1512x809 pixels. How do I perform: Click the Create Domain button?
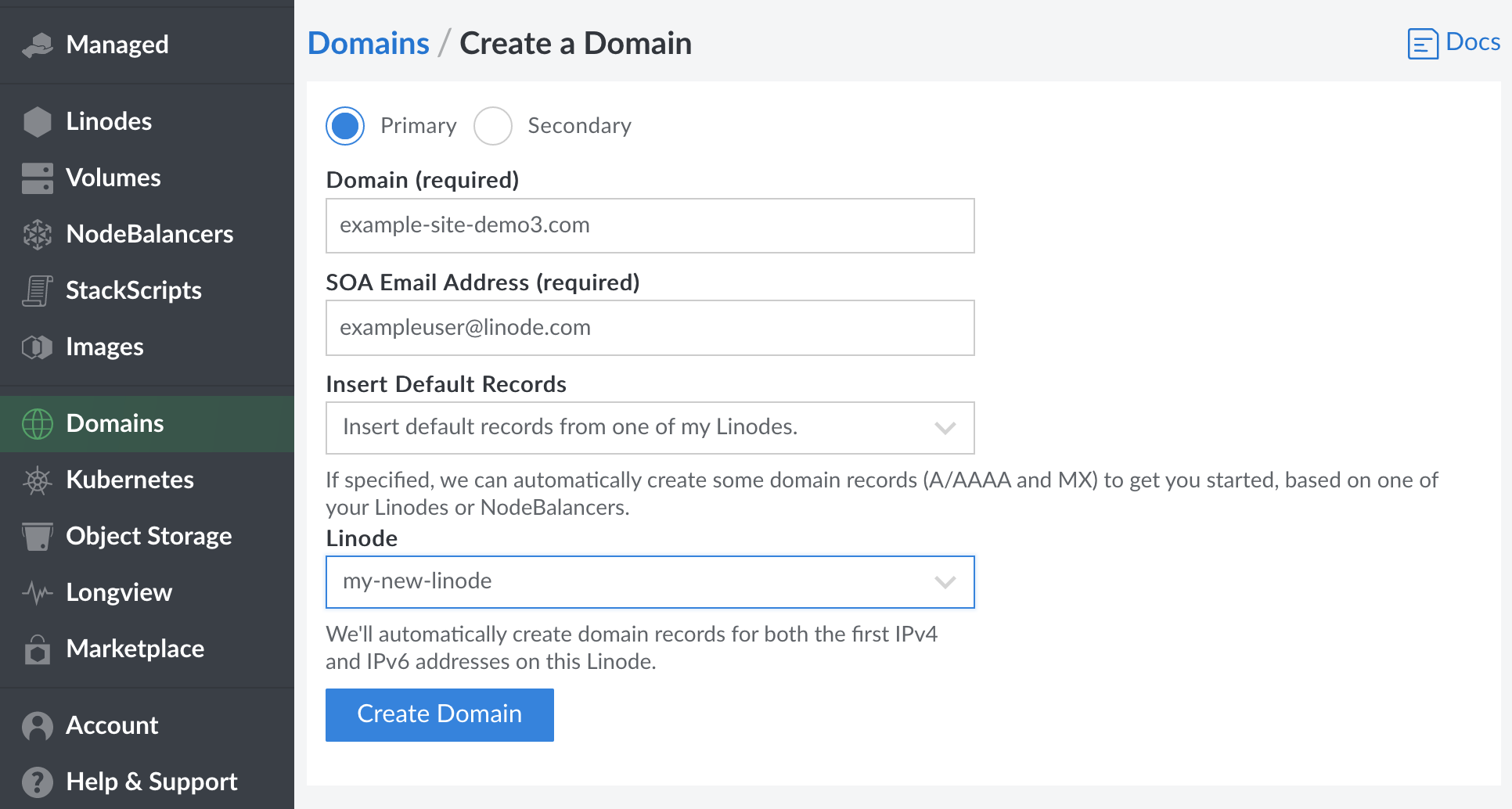coord(439,714)
